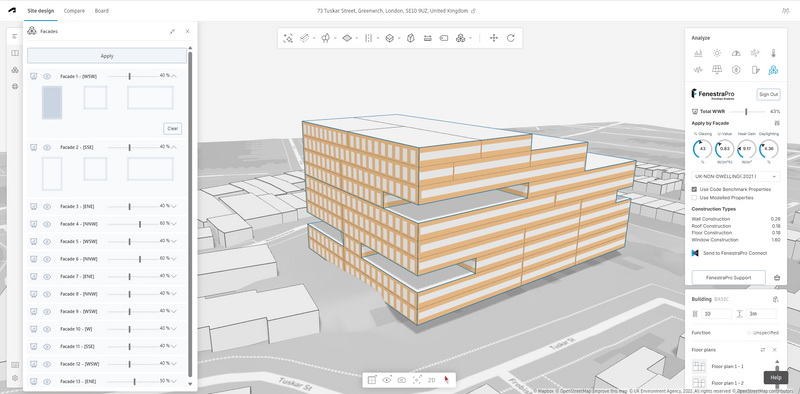
Task: Open the extensions cubes tool in toolbar
Action: tap(460, 38)
